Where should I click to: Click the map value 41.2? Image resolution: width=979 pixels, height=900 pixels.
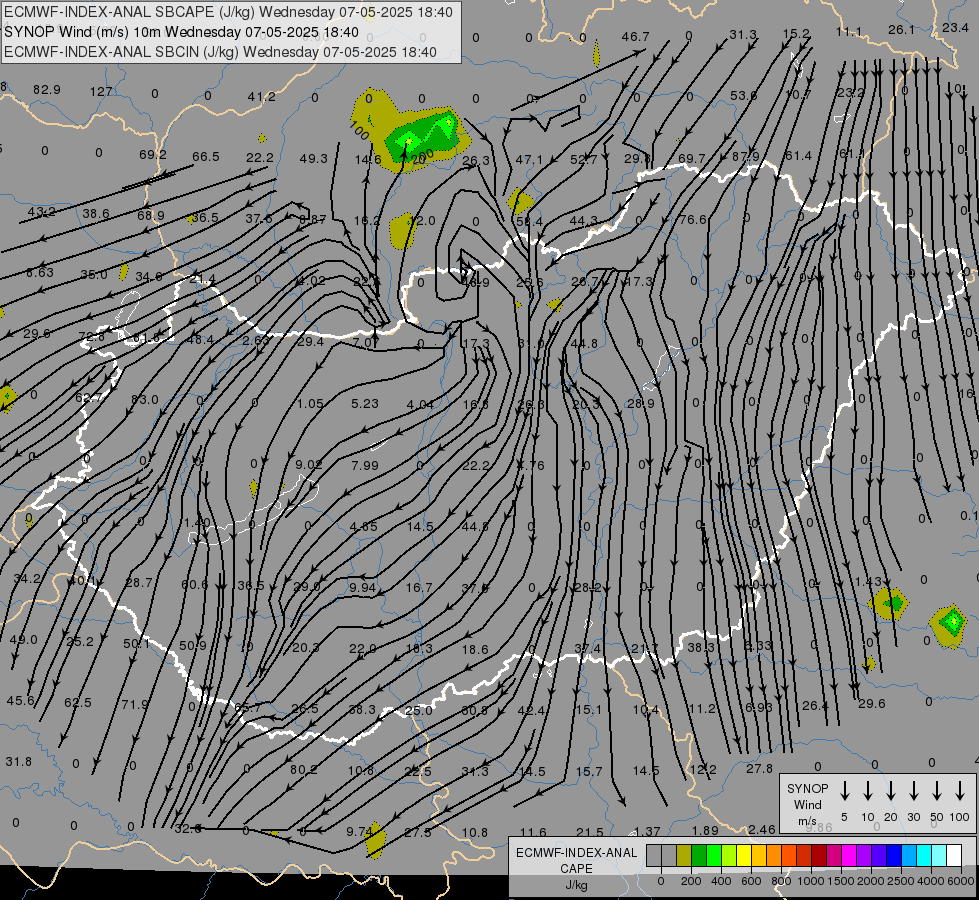point(261,97)
